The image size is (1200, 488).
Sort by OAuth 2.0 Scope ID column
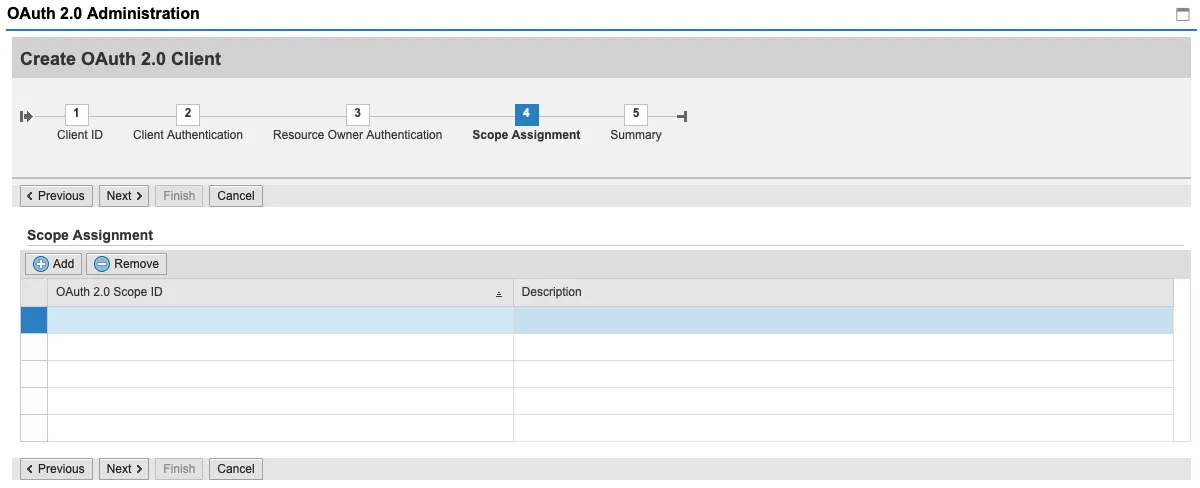point(280,292)
